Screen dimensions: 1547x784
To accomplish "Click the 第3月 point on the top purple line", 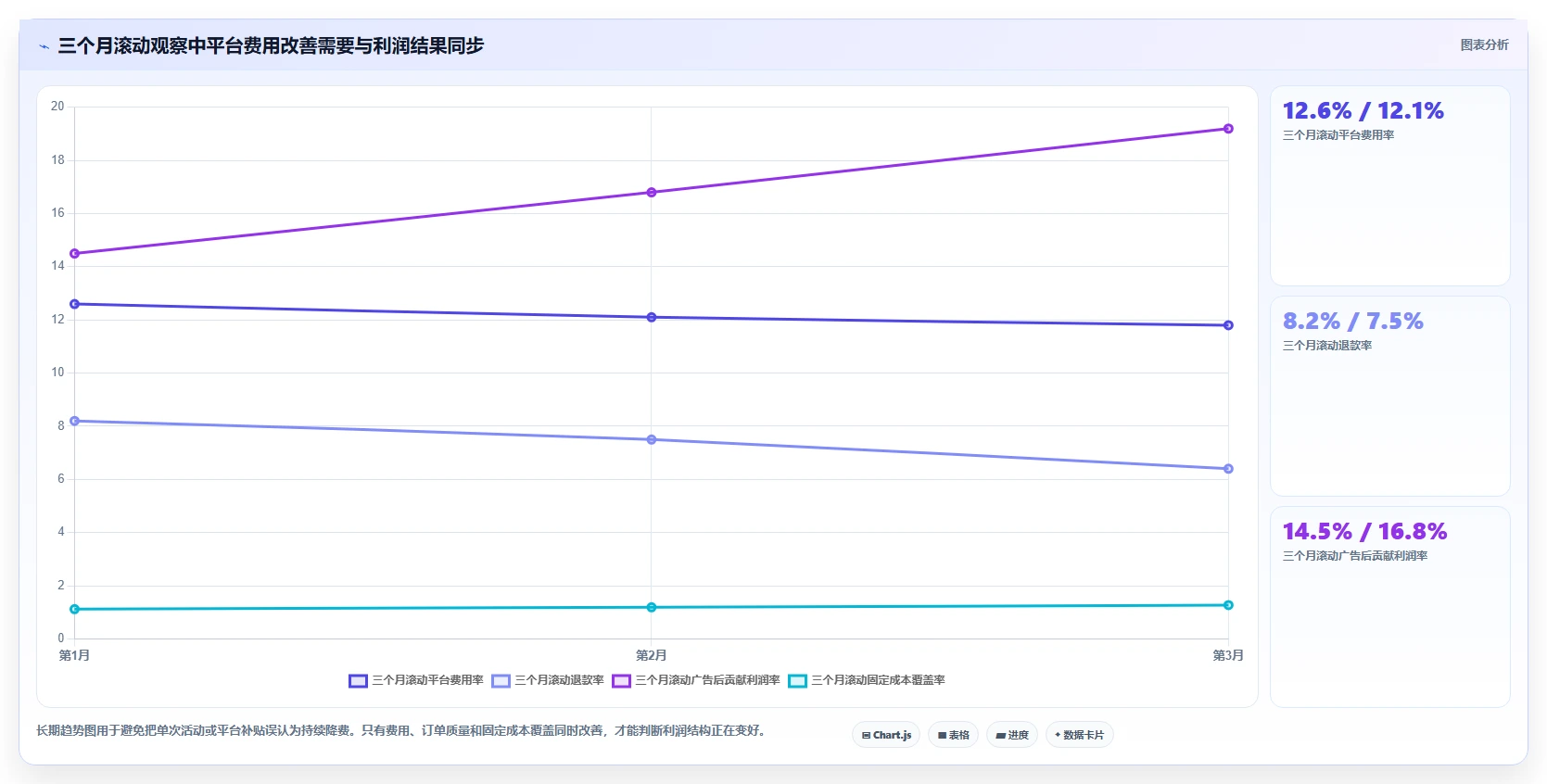I will (x=1228, y=129).
